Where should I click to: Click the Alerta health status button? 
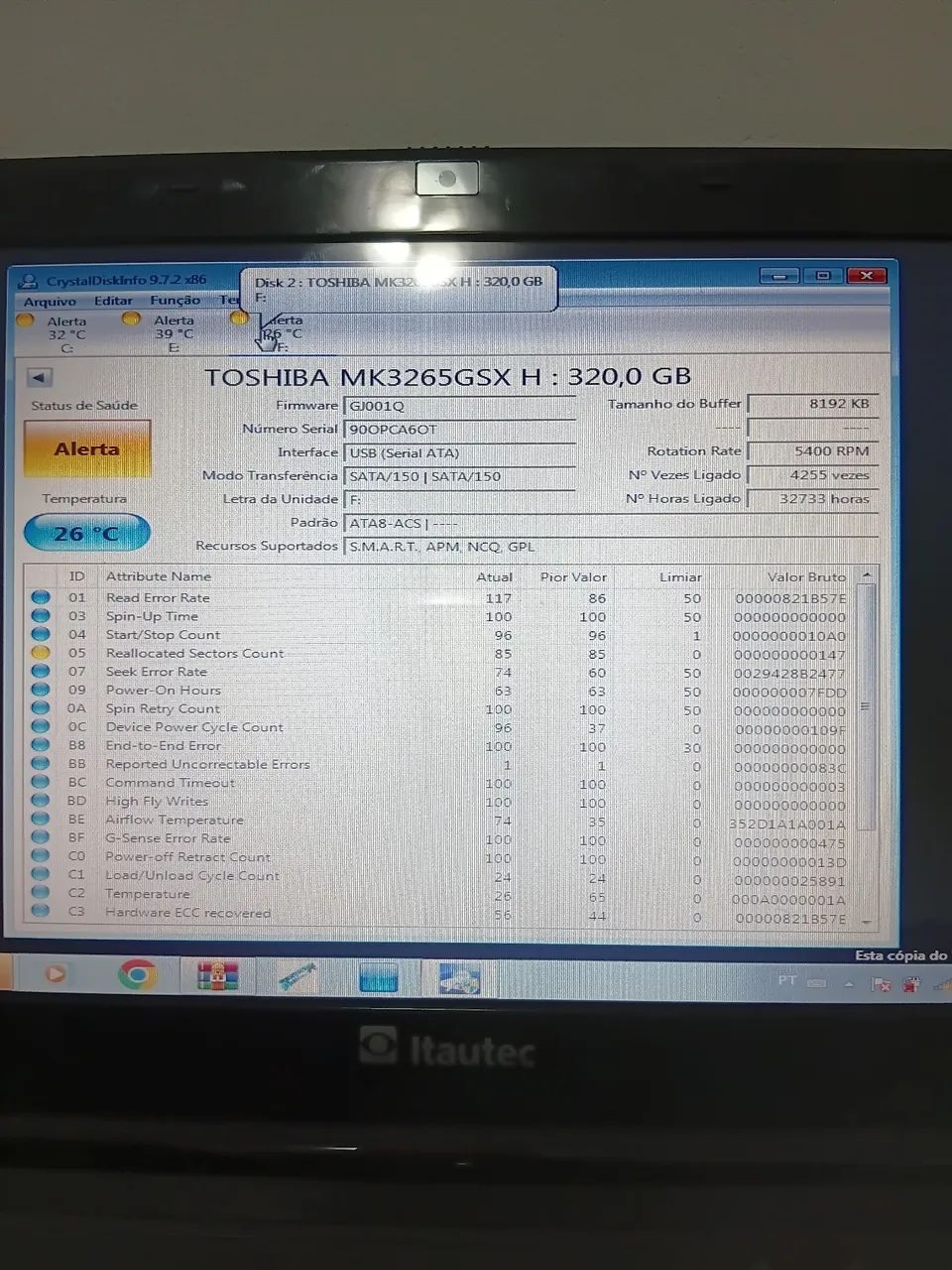[87, 449]
